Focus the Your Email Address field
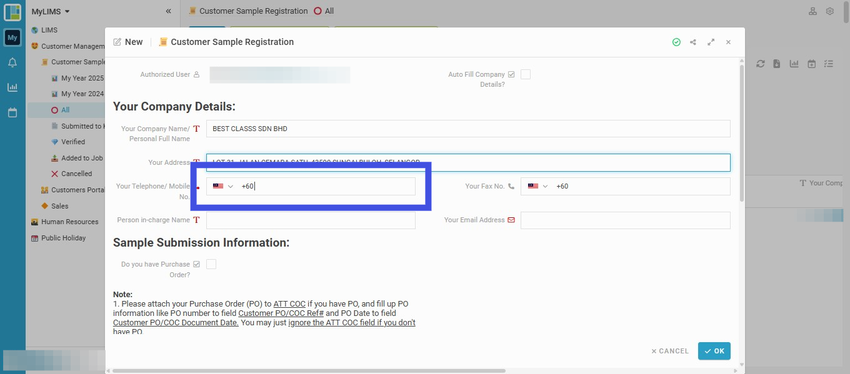 point(625,221)
